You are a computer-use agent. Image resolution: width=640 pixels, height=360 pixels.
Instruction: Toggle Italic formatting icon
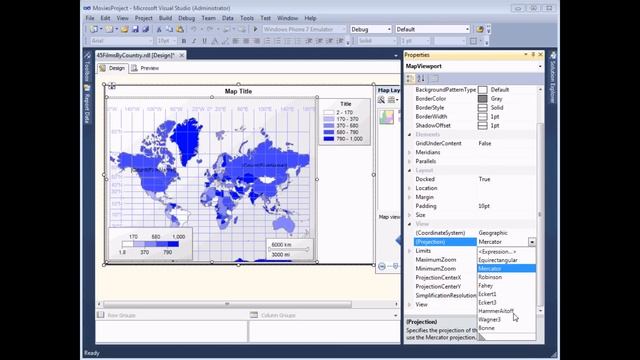(x=194, y=41)
